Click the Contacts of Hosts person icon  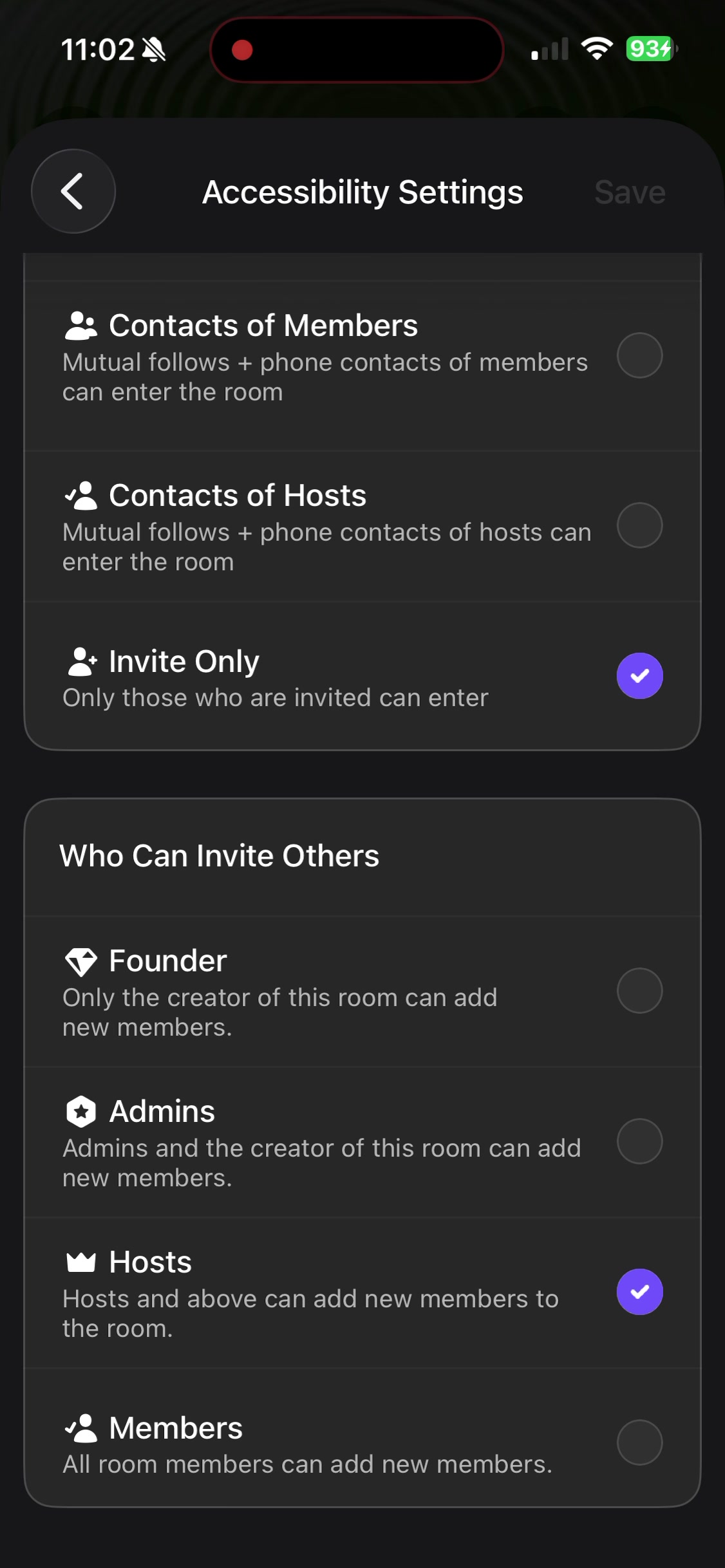pos(81,496)
